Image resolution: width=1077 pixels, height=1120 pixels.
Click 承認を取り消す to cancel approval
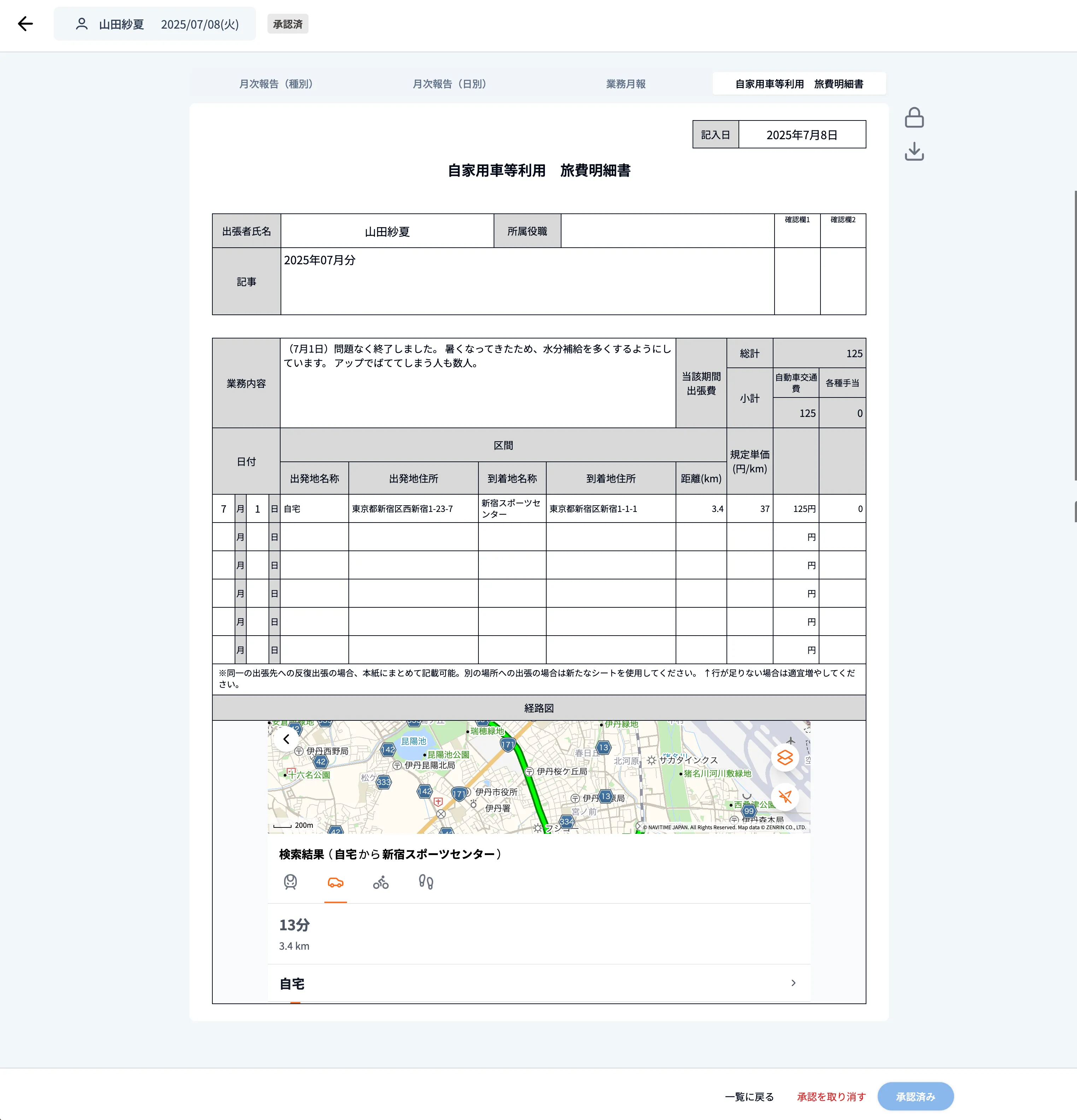(831, 1097)
